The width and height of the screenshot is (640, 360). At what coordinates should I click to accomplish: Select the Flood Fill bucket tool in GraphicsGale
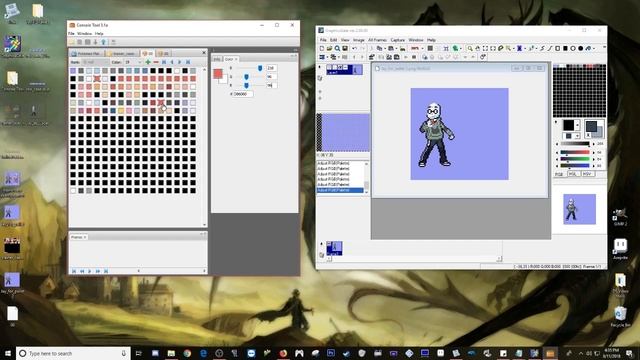[x=589, y=49]
